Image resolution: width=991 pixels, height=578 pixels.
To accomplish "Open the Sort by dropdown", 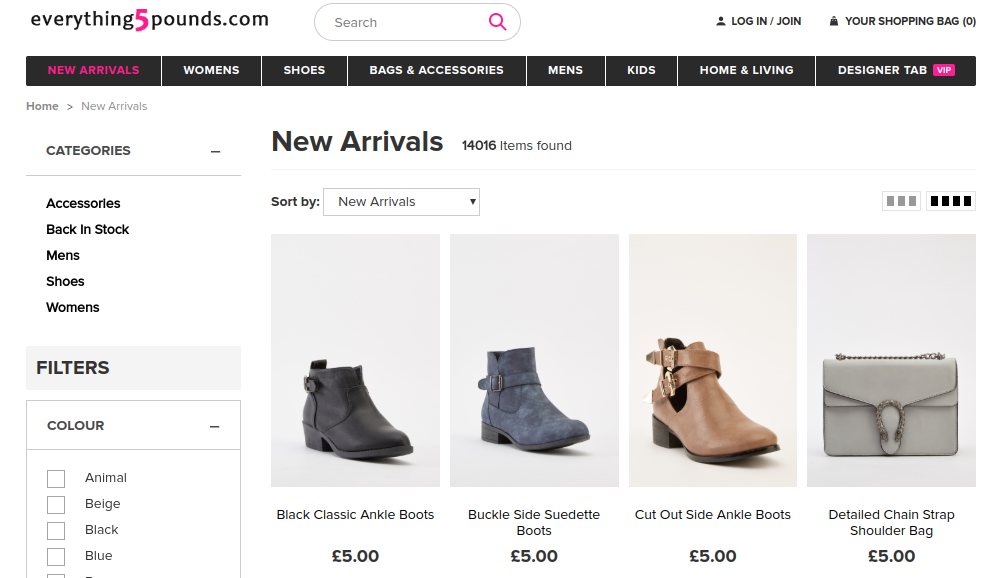I will tap(401, 202).
